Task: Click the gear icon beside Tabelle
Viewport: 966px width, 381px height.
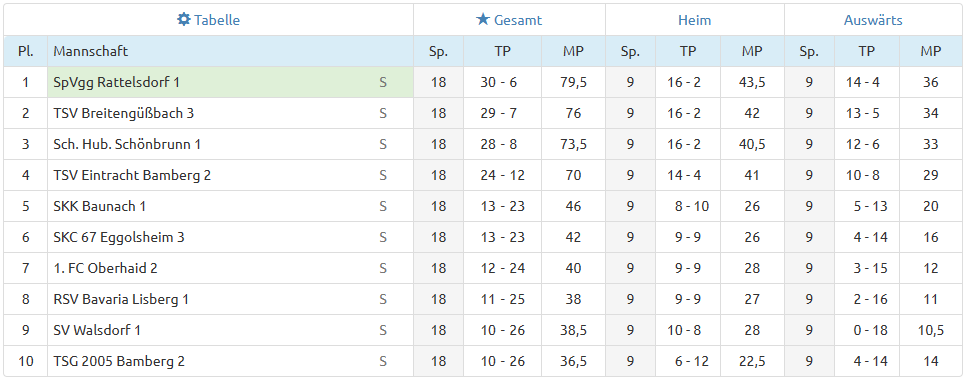Action: click(184, 20)
